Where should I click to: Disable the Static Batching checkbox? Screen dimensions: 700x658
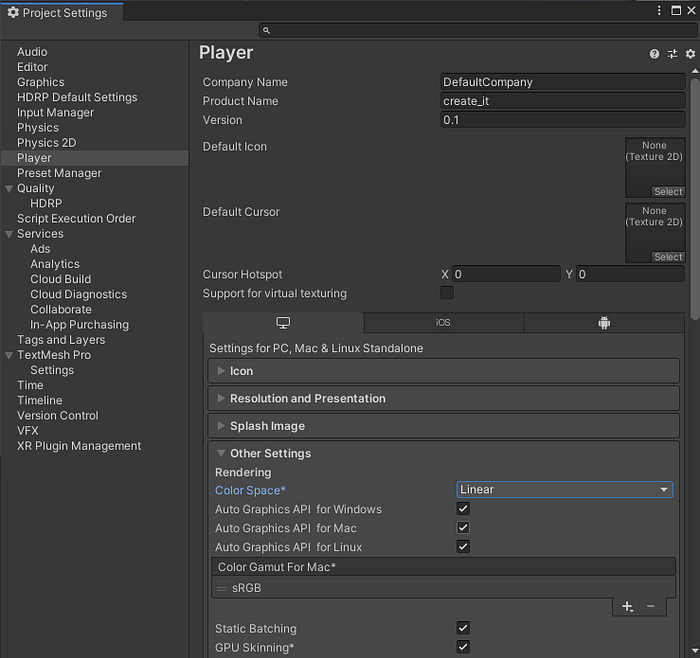[463, 628]
